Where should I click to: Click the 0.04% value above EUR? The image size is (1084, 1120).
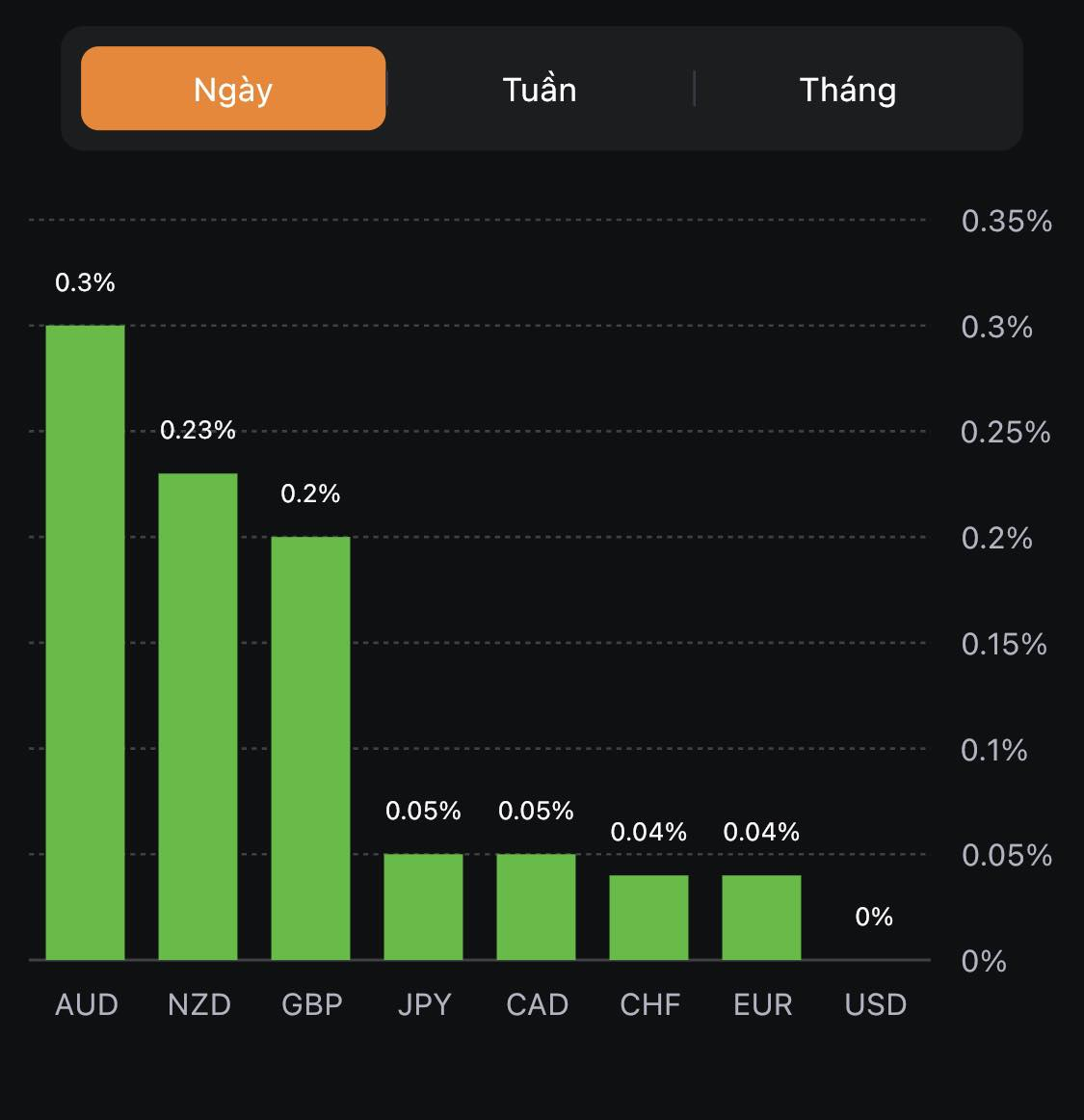[x=761, y=832]
